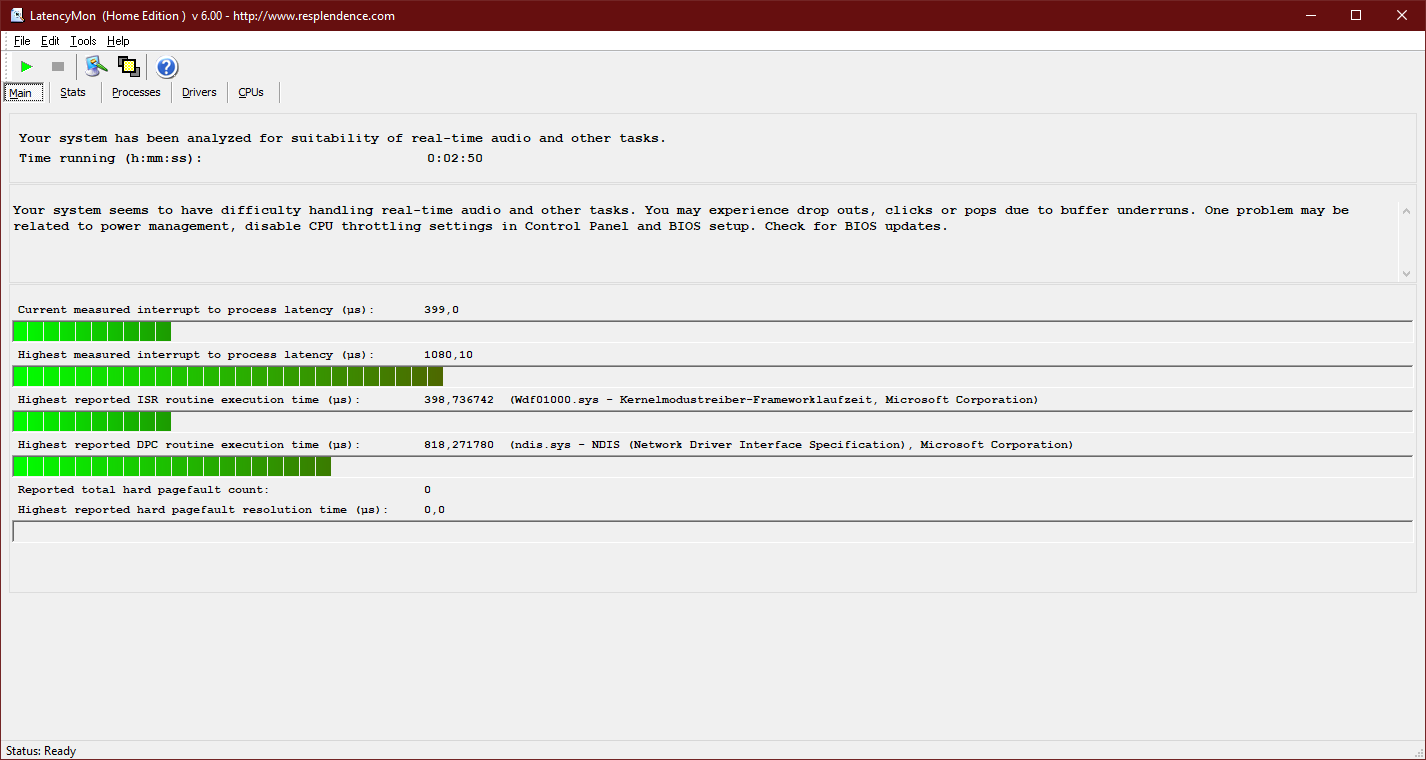Viewport: 1426px width, 760px height.
Task: Minimize the LatencyMon window
Action: 1311,15
